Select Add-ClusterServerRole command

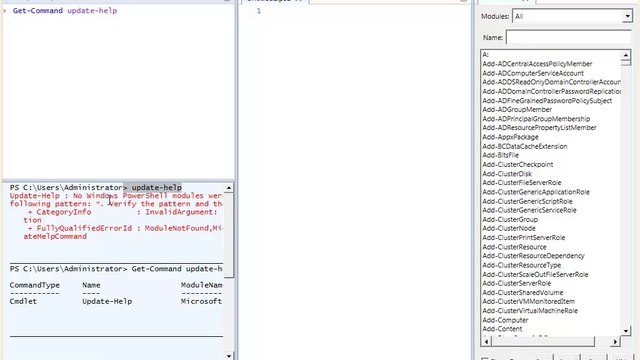click(x=517, y=283)
